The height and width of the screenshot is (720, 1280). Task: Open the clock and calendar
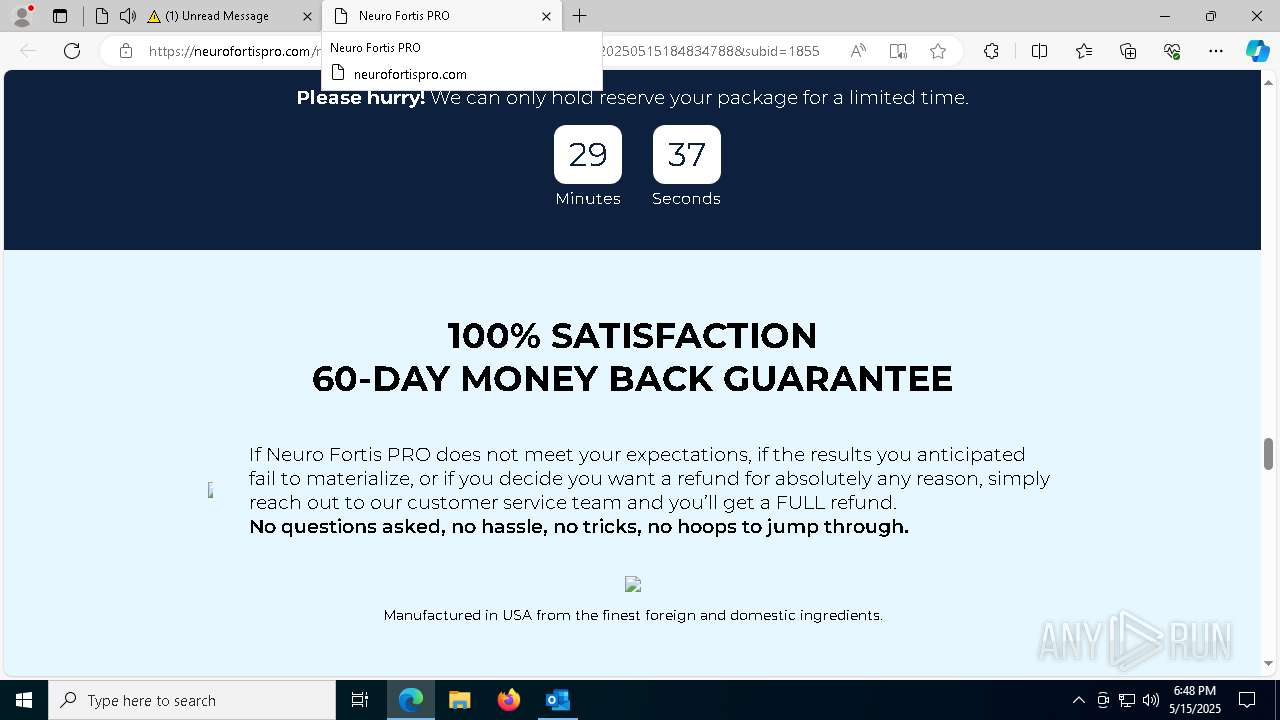click(x=1195, y=700)
